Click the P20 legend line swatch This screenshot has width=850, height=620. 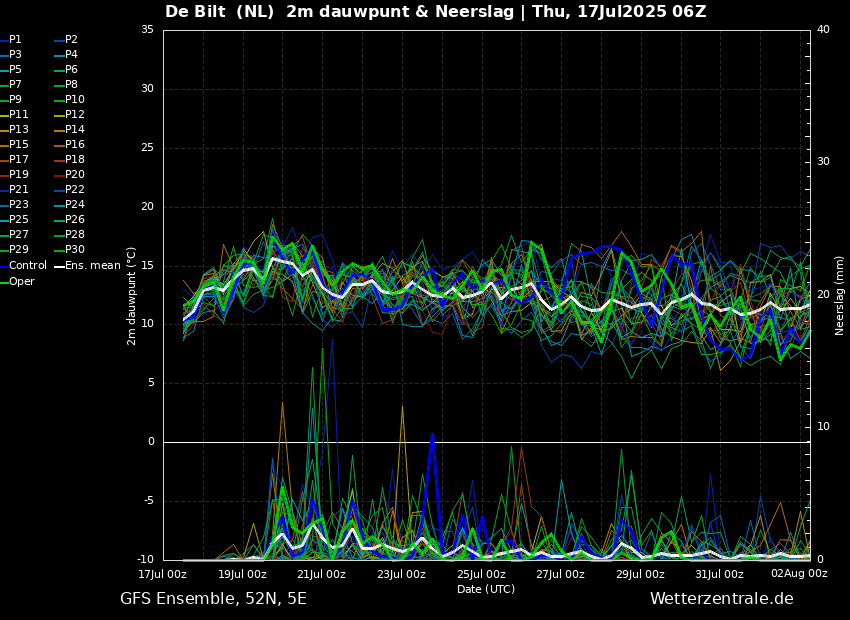pyautogui.click(x=59, y=175)
